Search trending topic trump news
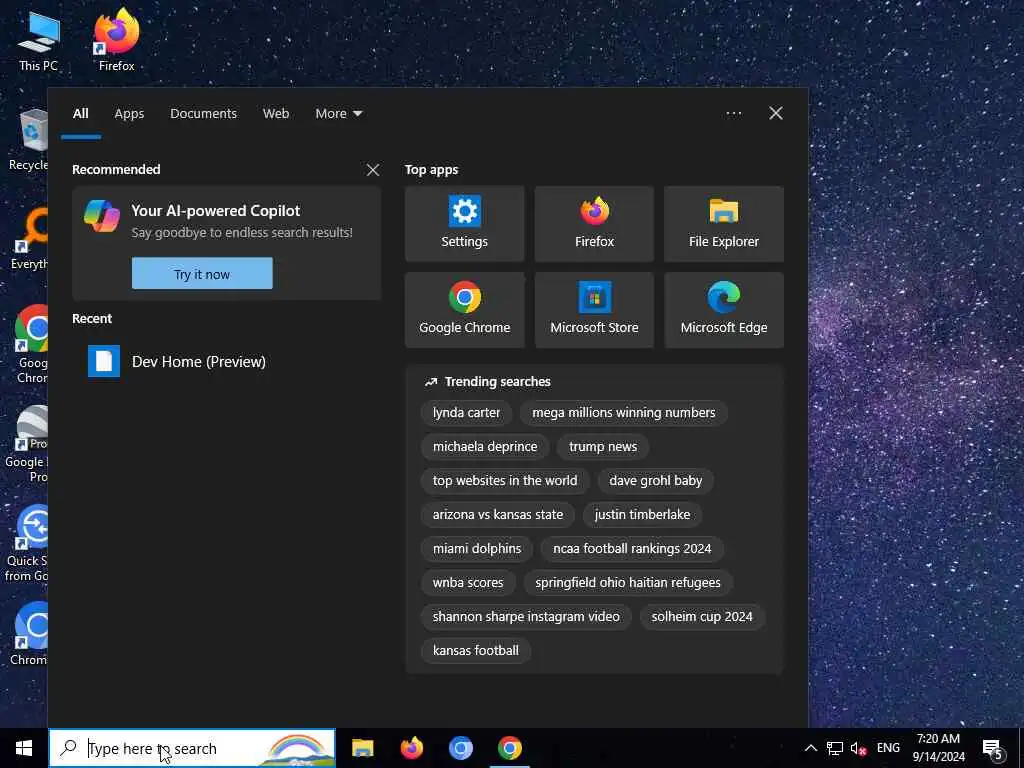 pyautogui.click(x=603, y=447)
